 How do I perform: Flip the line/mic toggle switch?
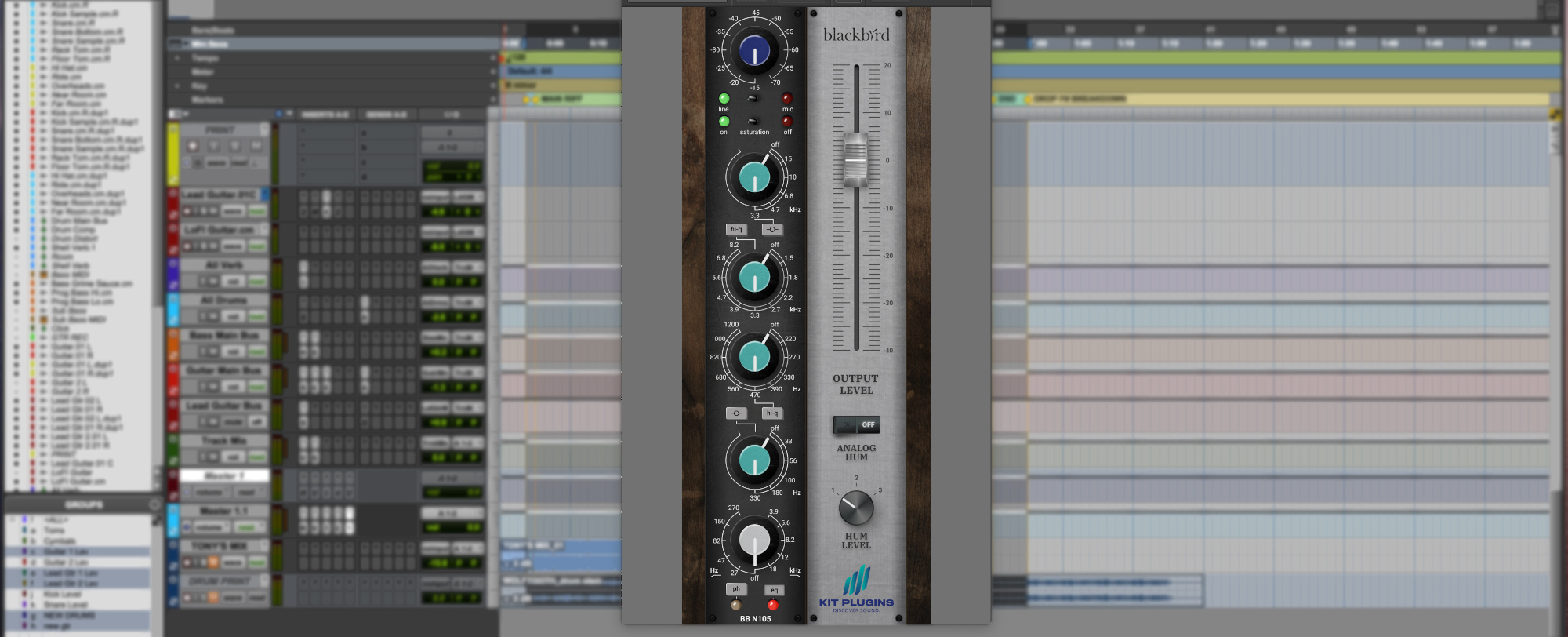click(753, 99)
